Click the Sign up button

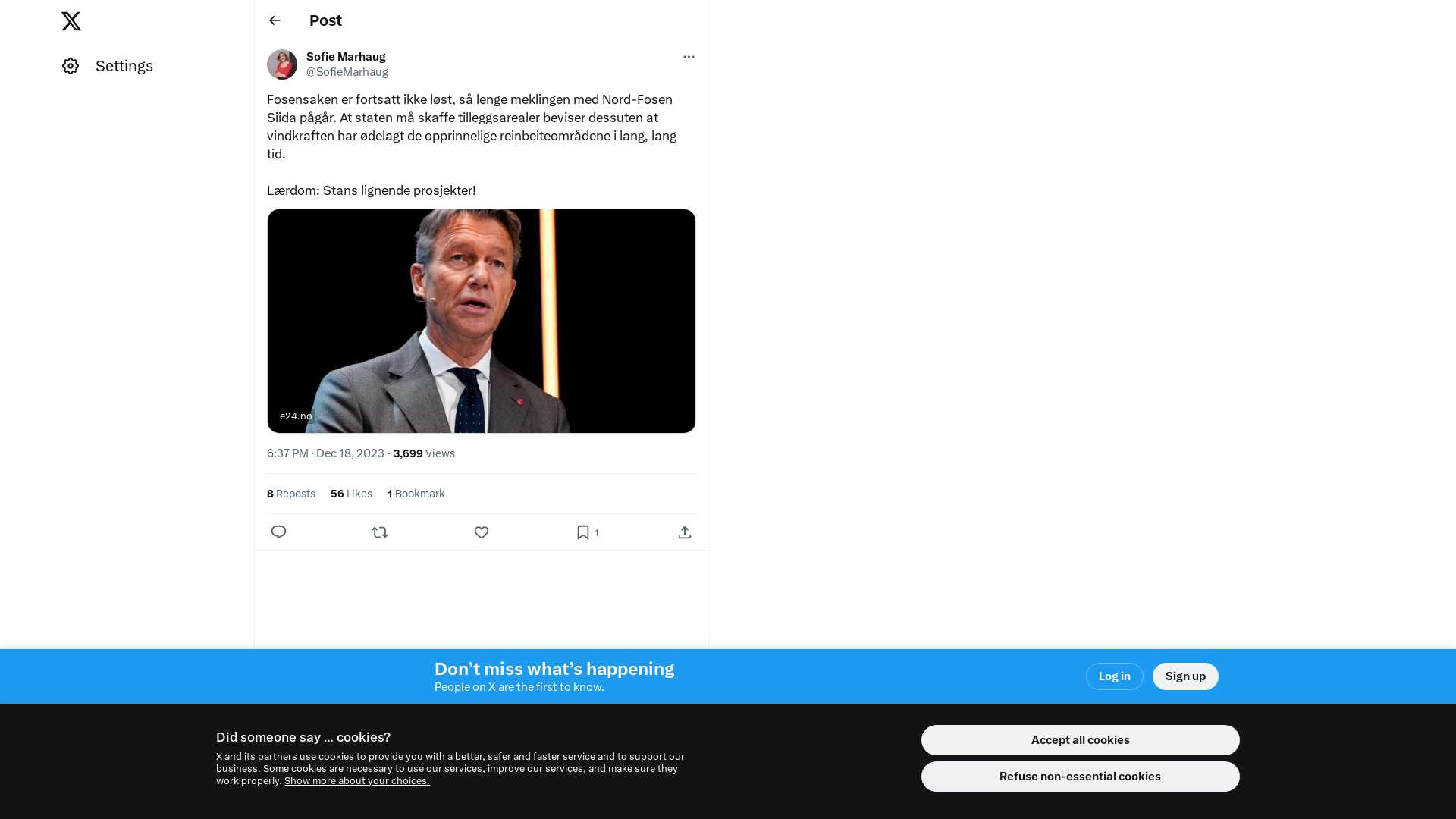[1185, 676]
